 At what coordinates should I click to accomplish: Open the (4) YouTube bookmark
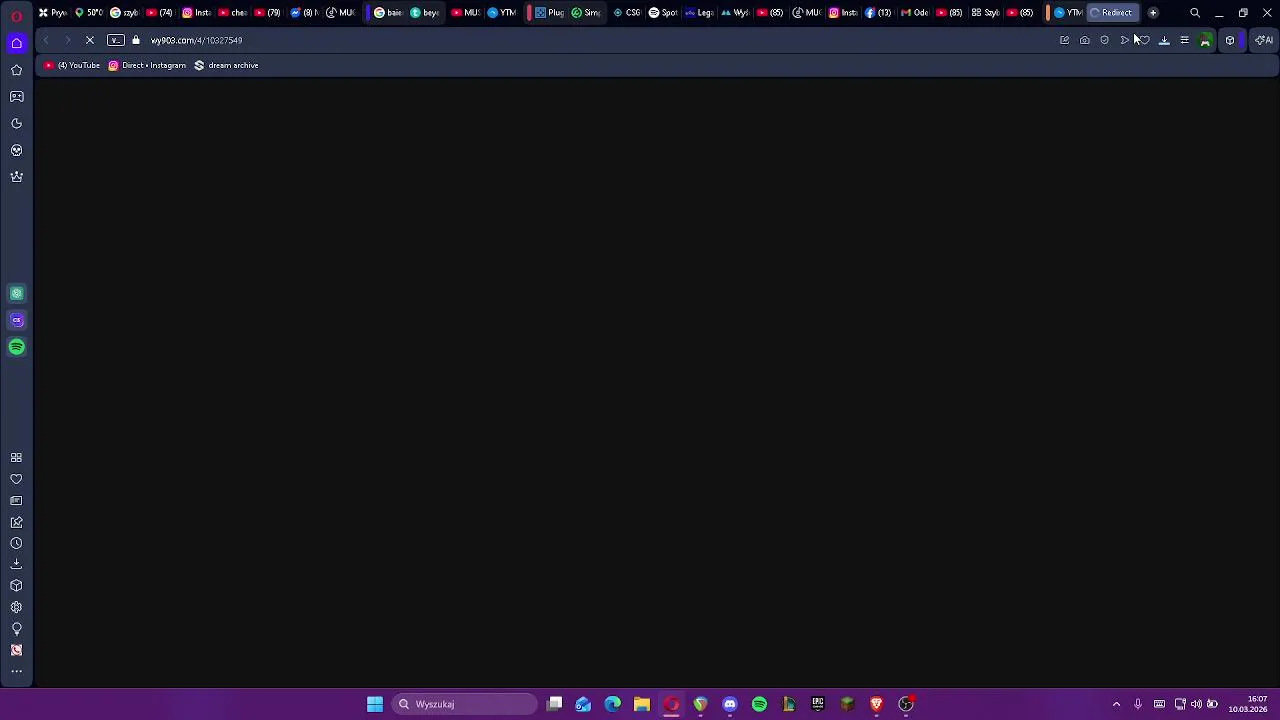72,65
